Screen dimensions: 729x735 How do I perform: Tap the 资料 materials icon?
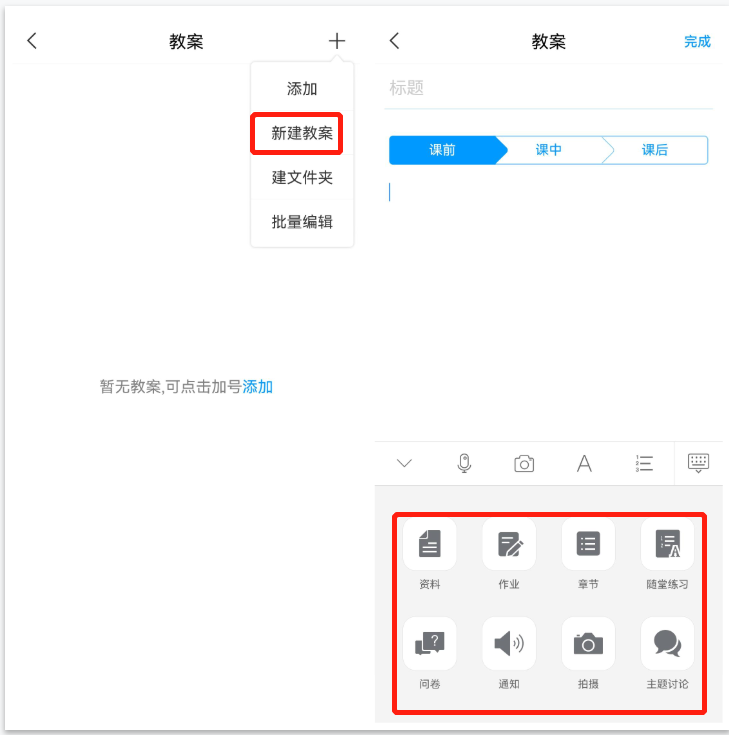click(x=429, y=544)
